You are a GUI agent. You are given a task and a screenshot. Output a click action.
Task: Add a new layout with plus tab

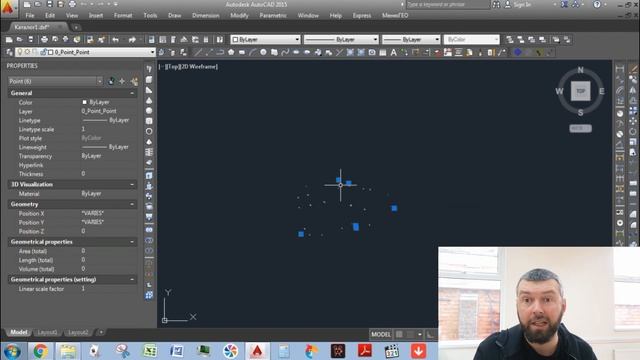click(x=101, y=333)
